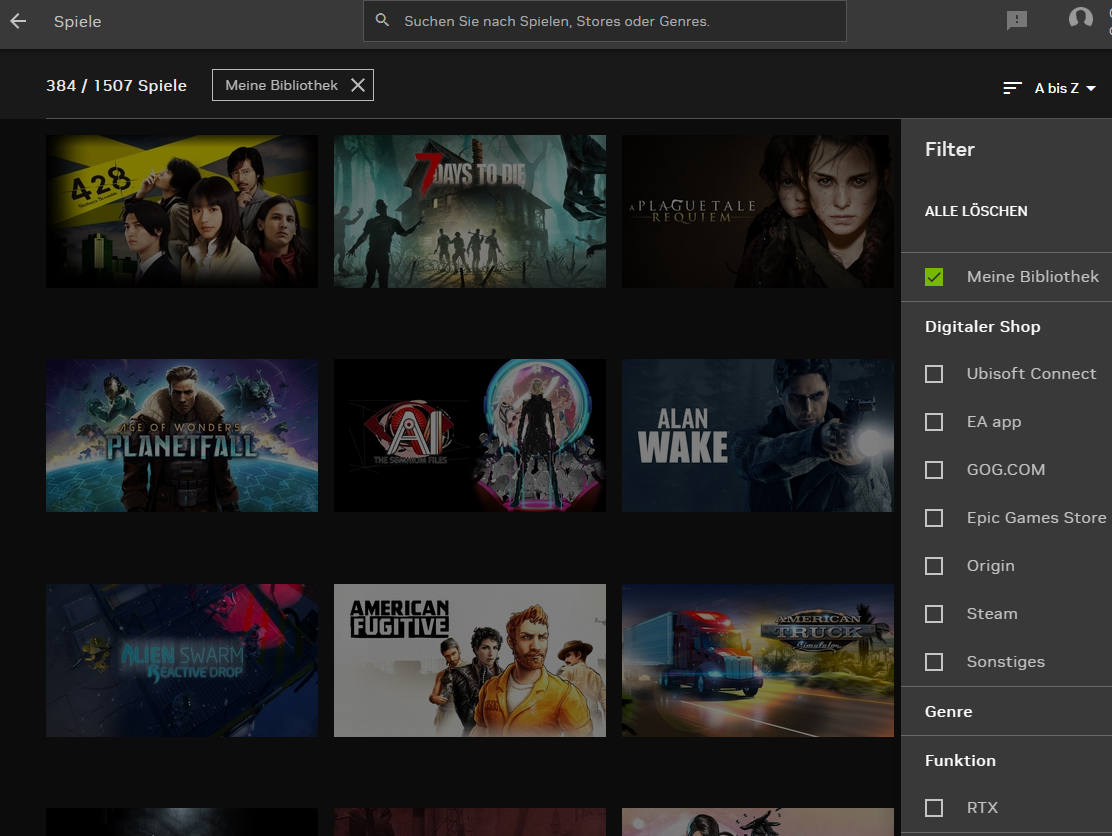Uncheck the Meine Bibliothek checkbox
The width and height of the screenshot is (1112, 836).
(934, 277)
